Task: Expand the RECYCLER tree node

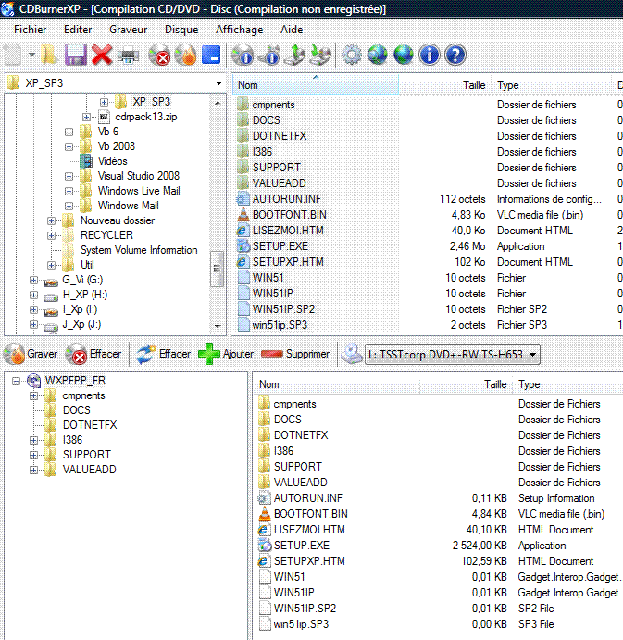Action: (x=51, y=236)
